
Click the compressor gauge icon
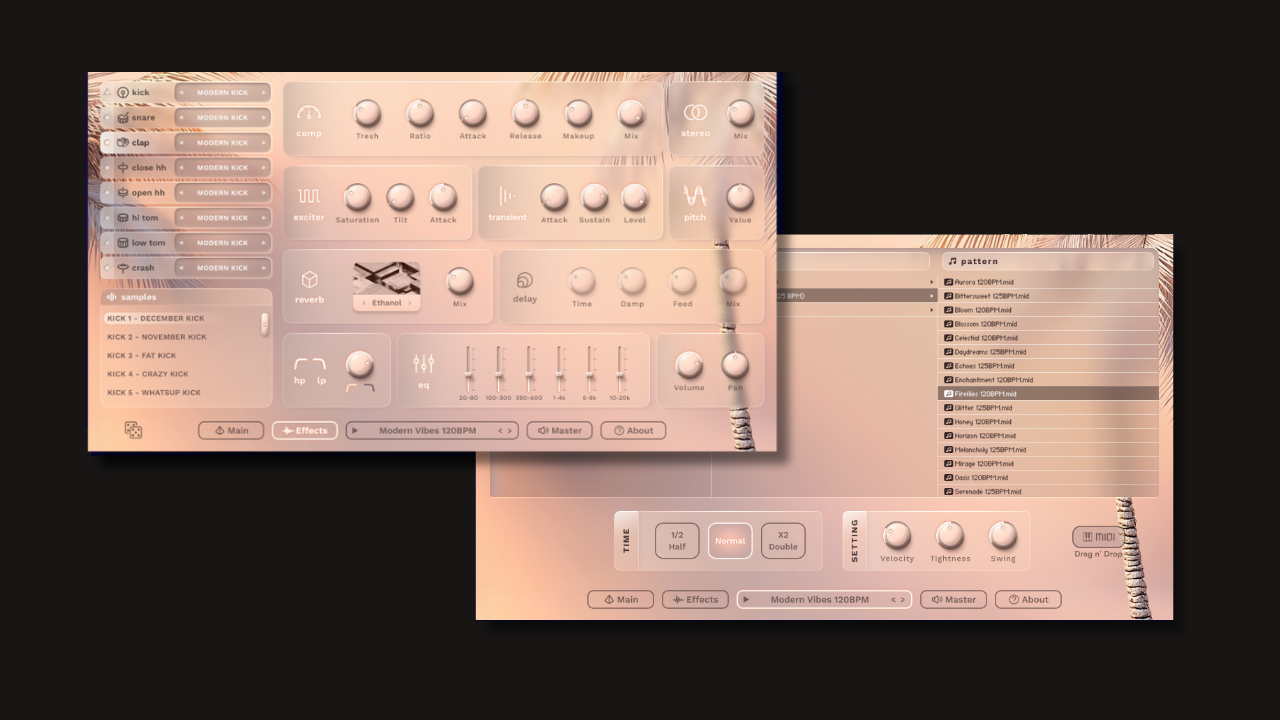tap(309, 113)
